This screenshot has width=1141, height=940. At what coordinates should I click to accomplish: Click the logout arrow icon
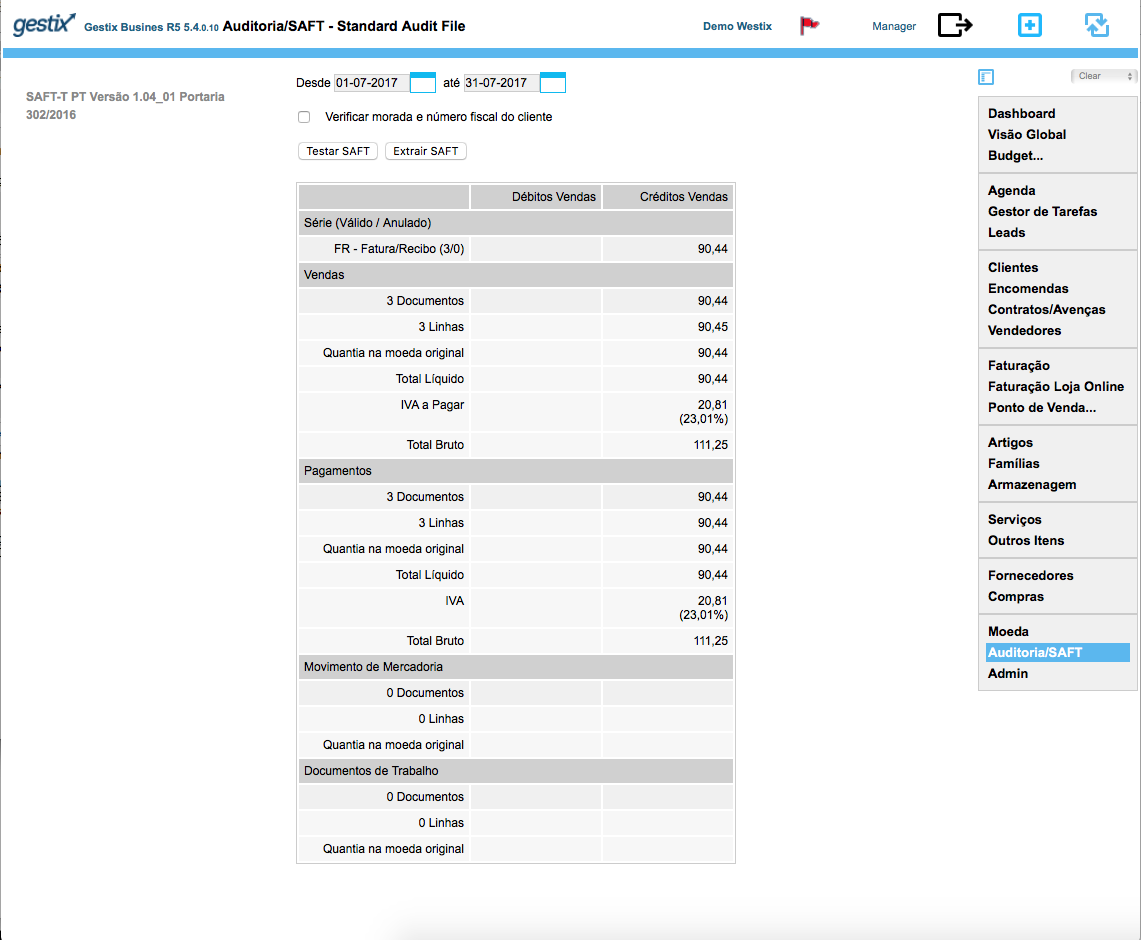(x=954, y=26)
